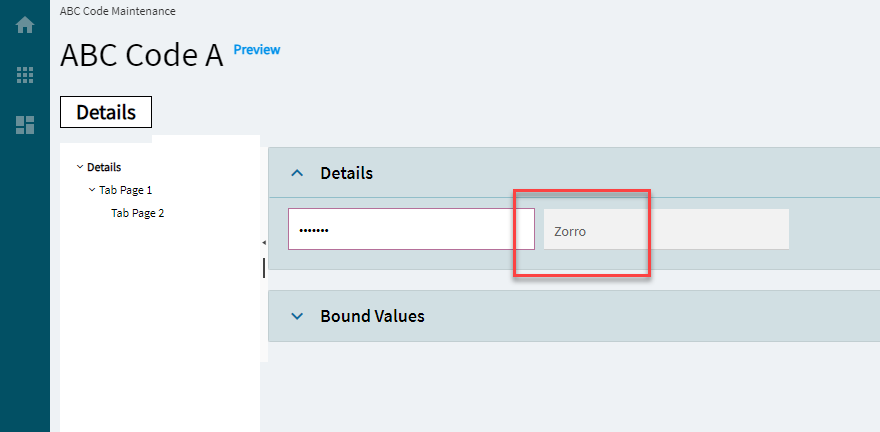Image resolution: width=880 pixels, height=432 pixels.
Task: Focus the masked password input field
Action: 411,229
